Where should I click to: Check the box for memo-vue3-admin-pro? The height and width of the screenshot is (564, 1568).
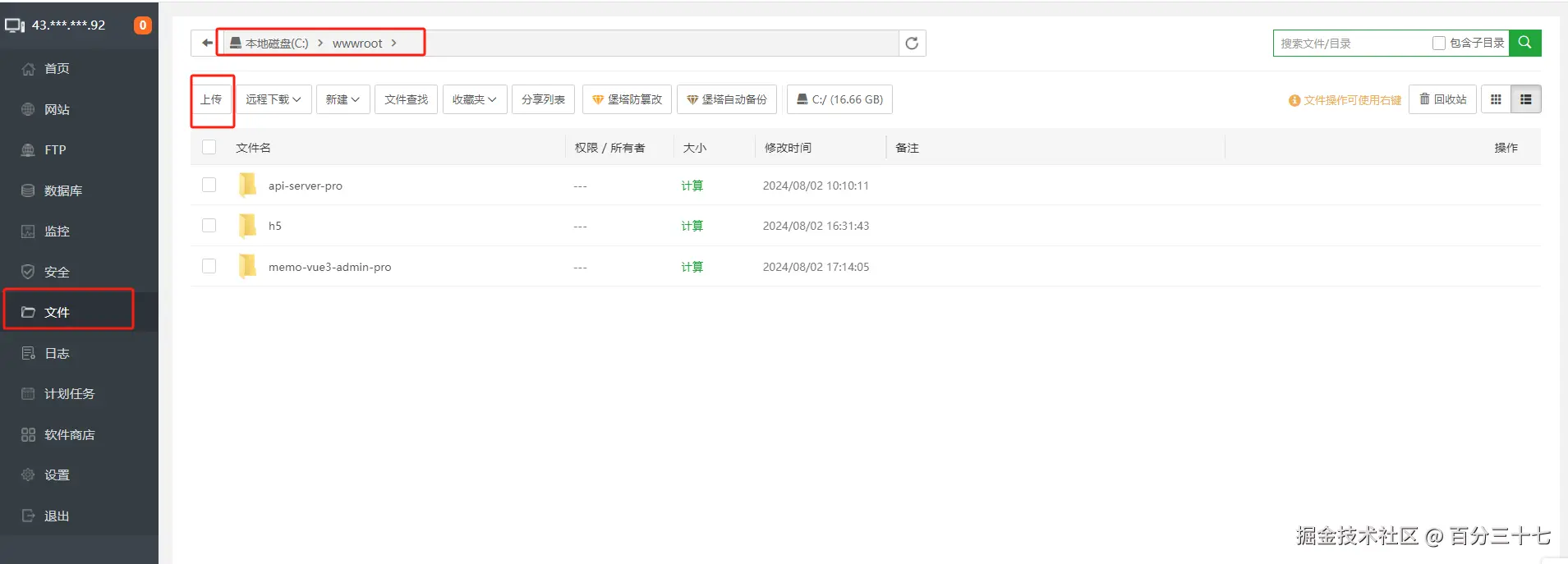[x=209, y=266]
